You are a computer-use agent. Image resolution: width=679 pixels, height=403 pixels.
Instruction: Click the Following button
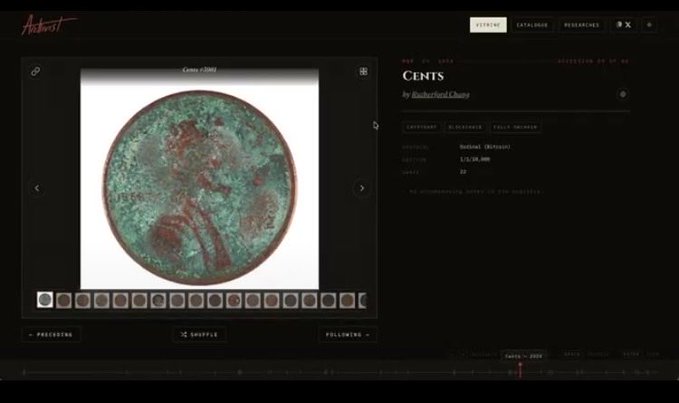tap(347, 335)
